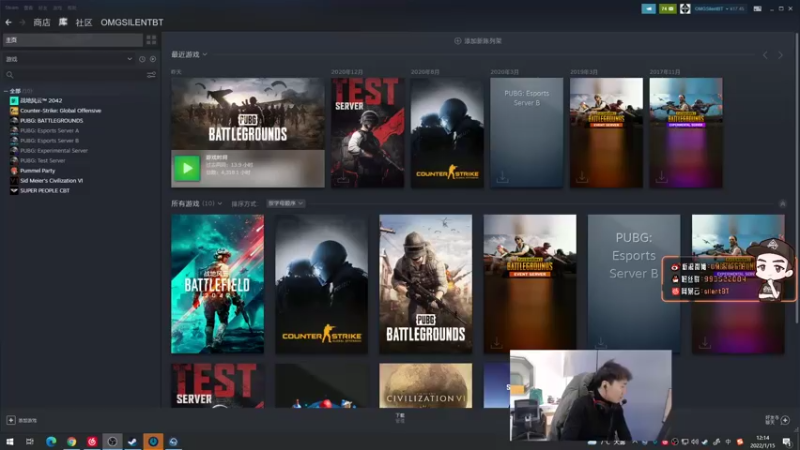Collapse the 全部 games list group
The height and width of the screenshot is (450, 800).
pos(6,91)
